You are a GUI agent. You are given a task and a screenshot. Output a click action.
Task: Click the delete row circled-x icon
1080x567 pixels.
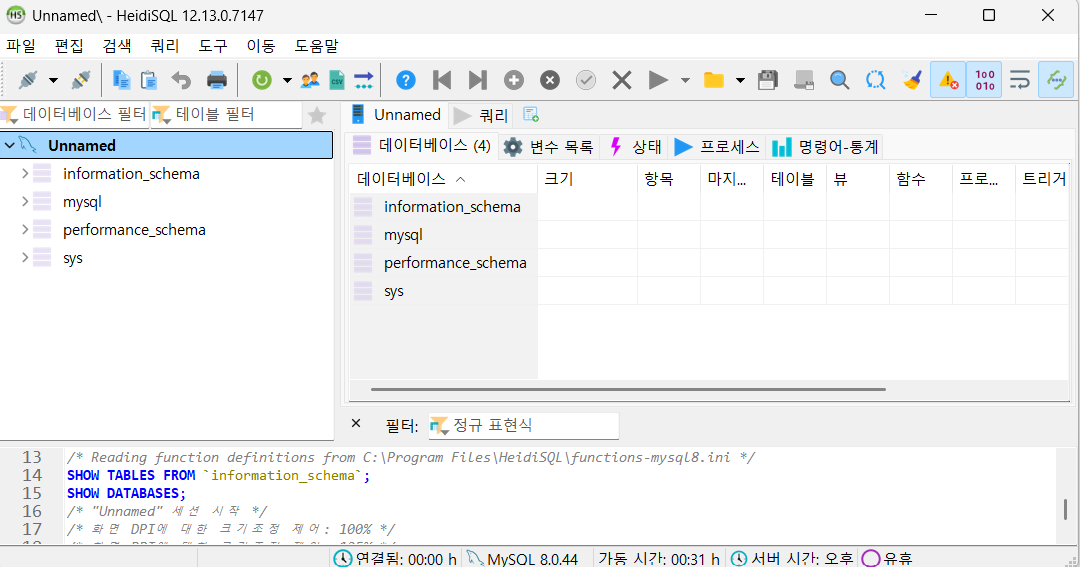coord(550,80)
